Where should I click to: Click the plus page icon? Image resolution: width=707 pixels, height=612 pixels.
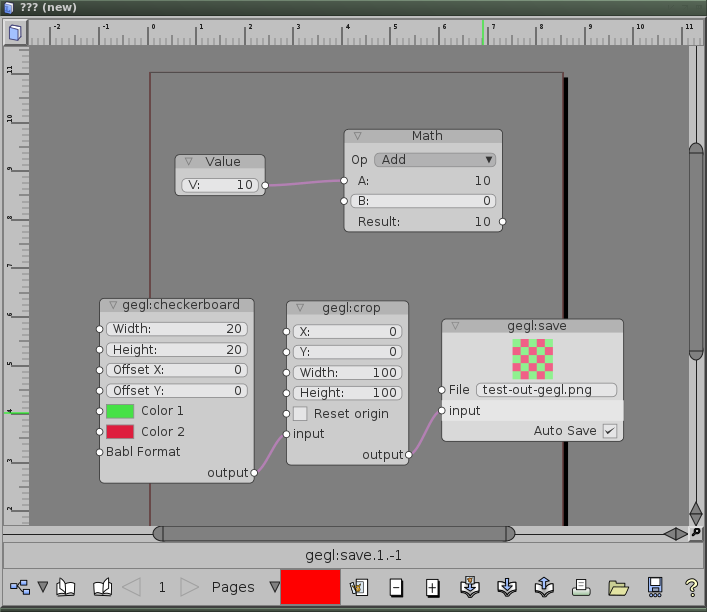pos(433,588)
